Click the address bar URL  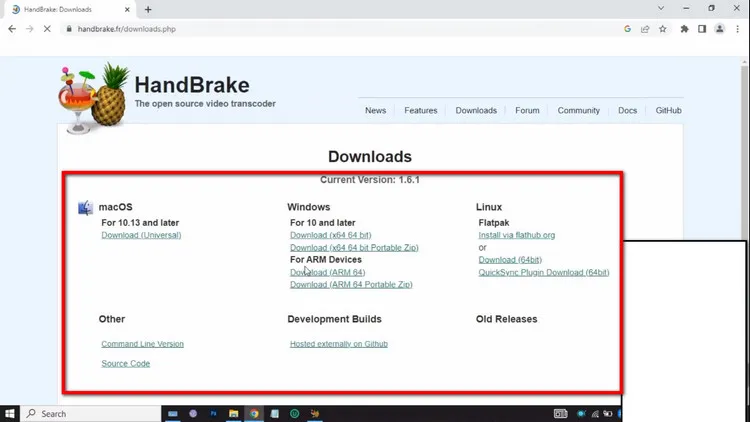[127, 29]
